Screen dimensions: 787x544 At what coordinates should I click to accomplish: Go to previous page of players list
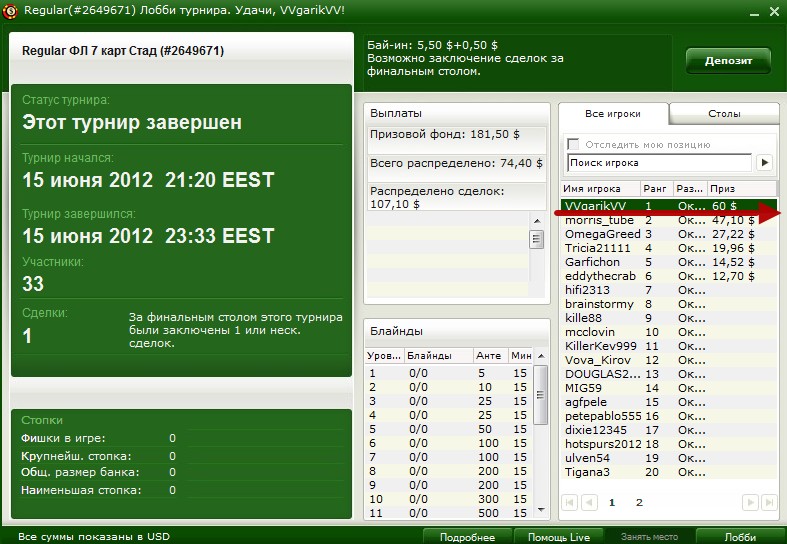tap(589, 502)
